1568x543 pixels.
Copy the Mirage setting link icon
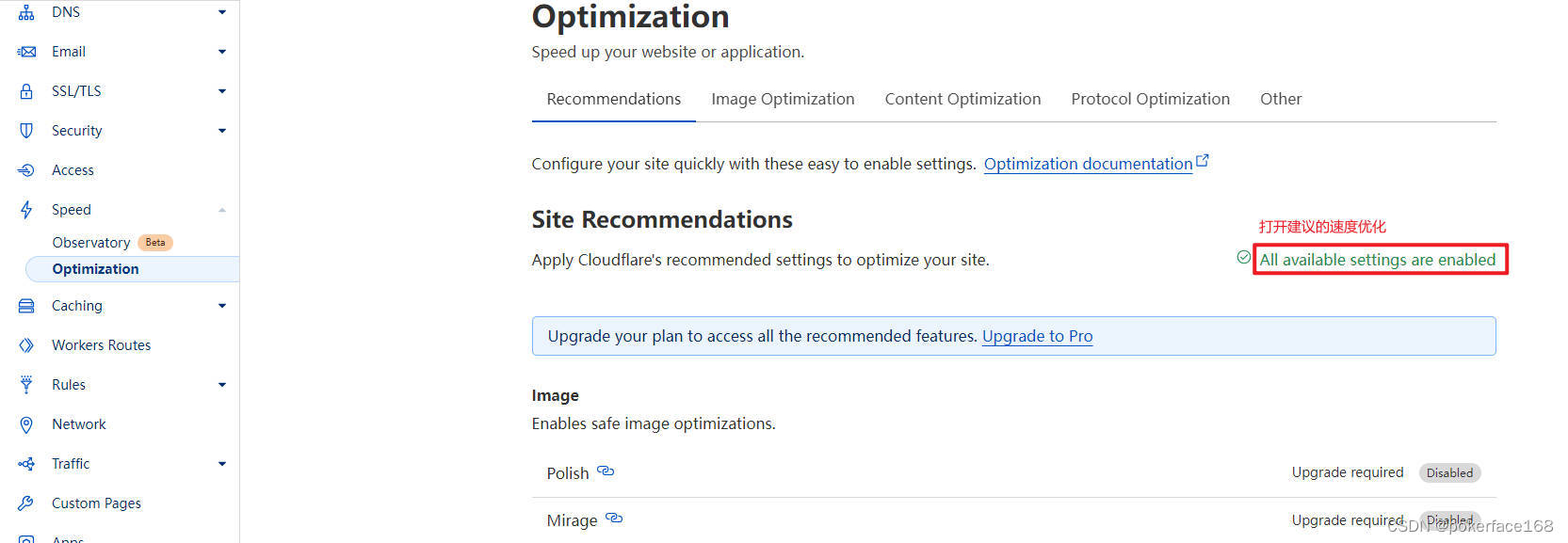click(614, 519)
